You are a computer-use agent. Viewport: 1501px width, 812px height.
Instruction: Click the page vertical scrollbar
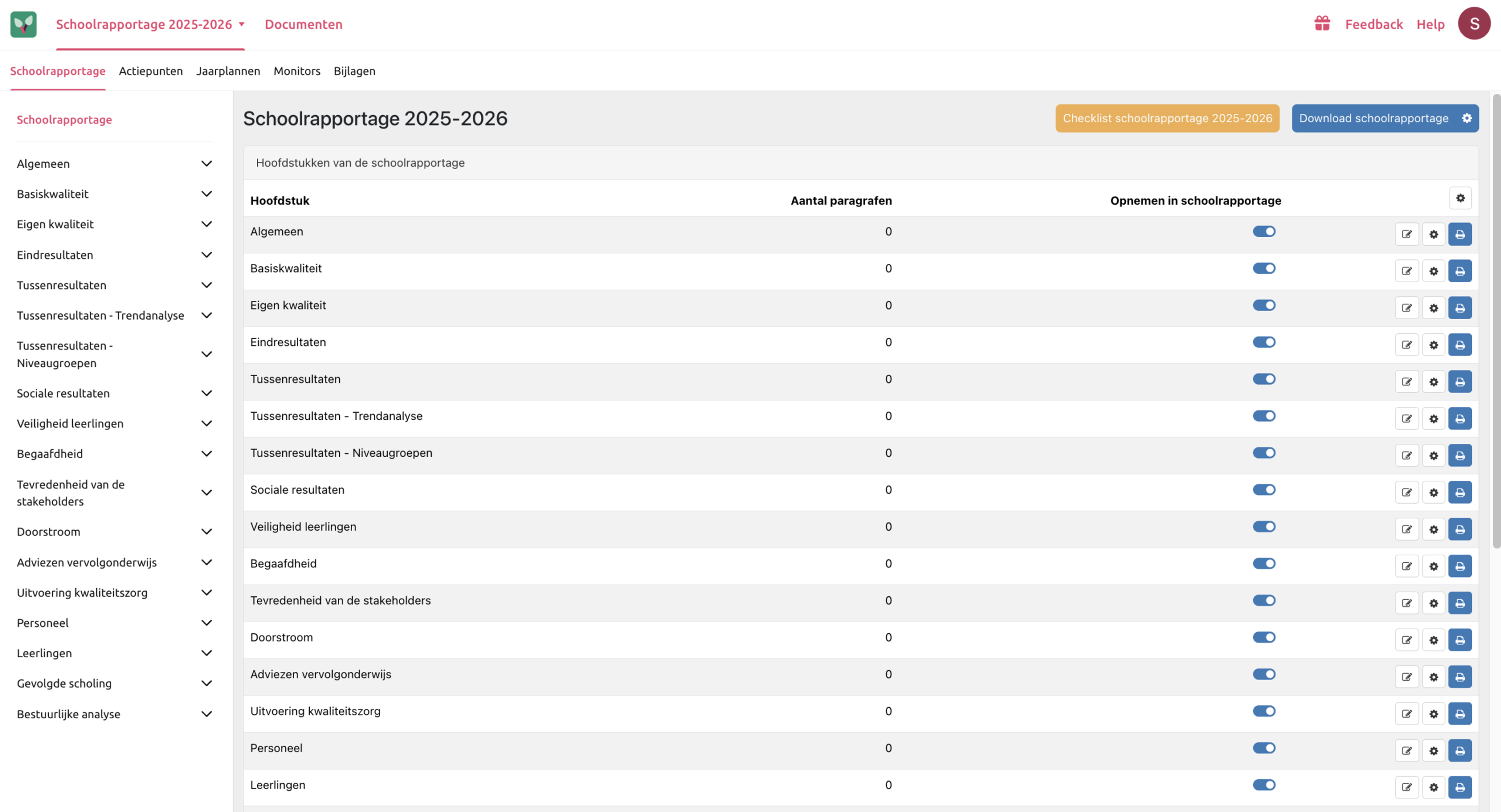click(1496, 320)
